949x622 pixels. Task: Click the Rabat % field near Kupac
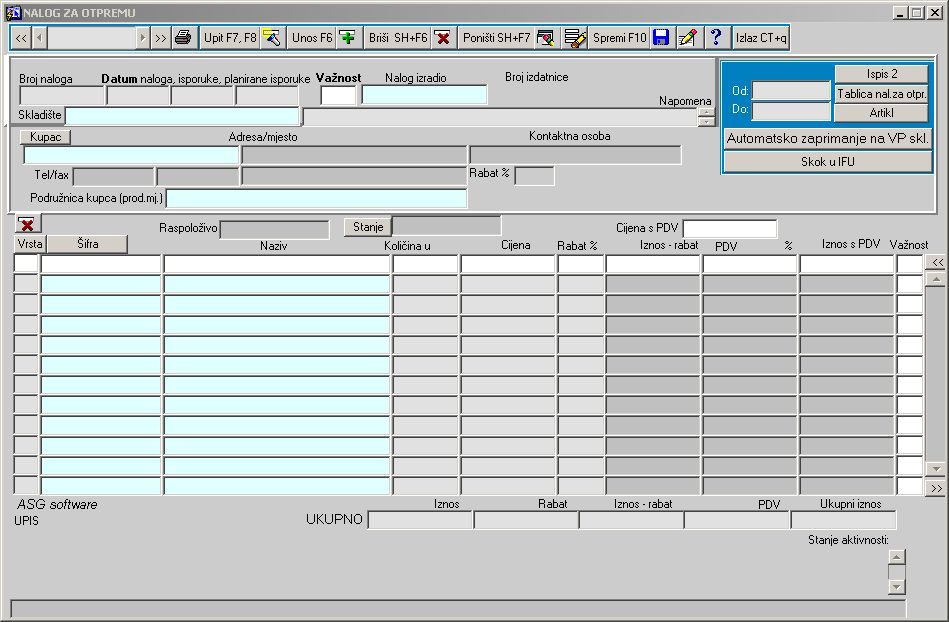(x=534, y=176)
